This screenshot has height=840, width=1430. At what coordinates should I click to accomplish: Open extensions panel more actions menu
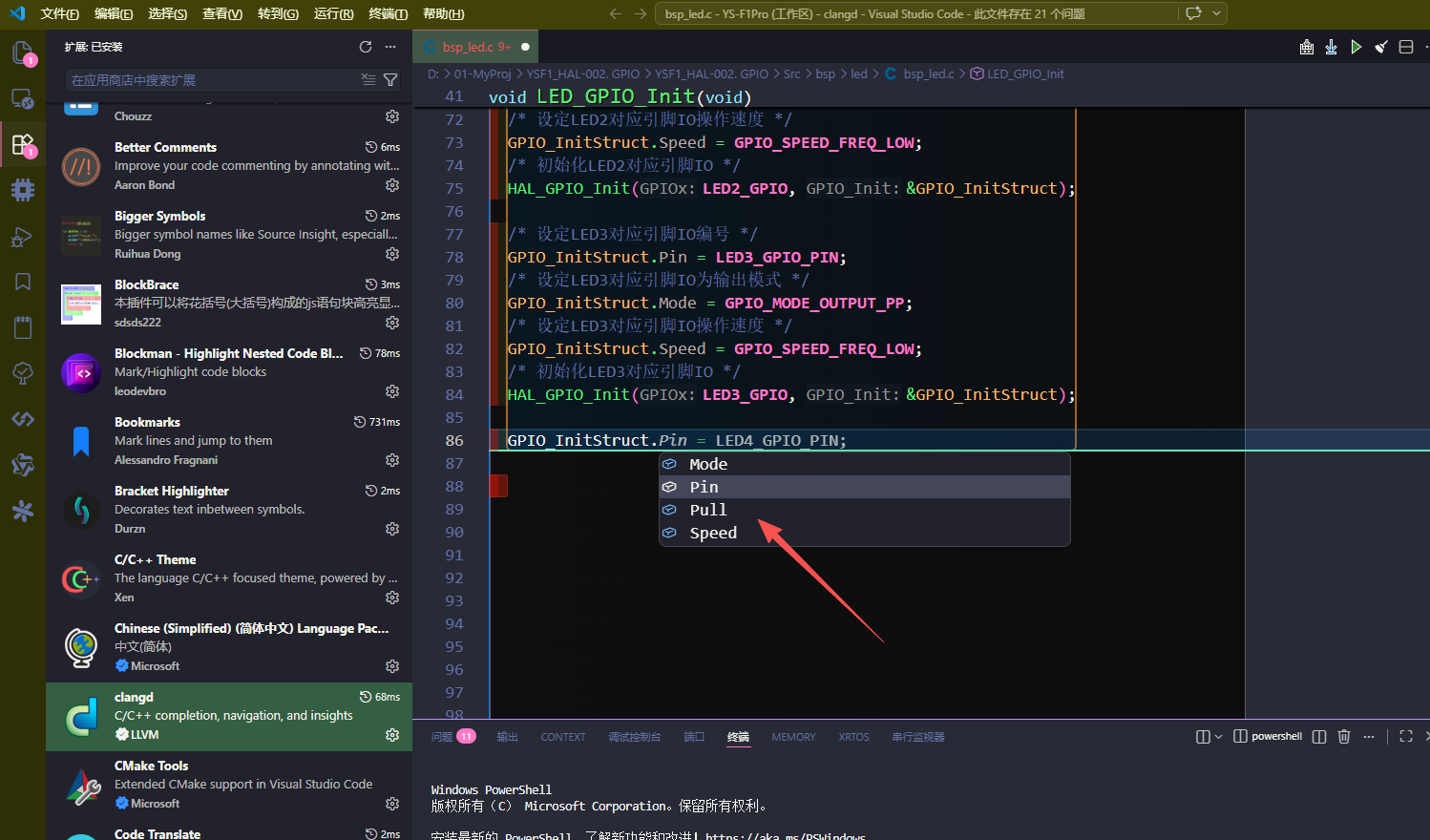[390, 47]
